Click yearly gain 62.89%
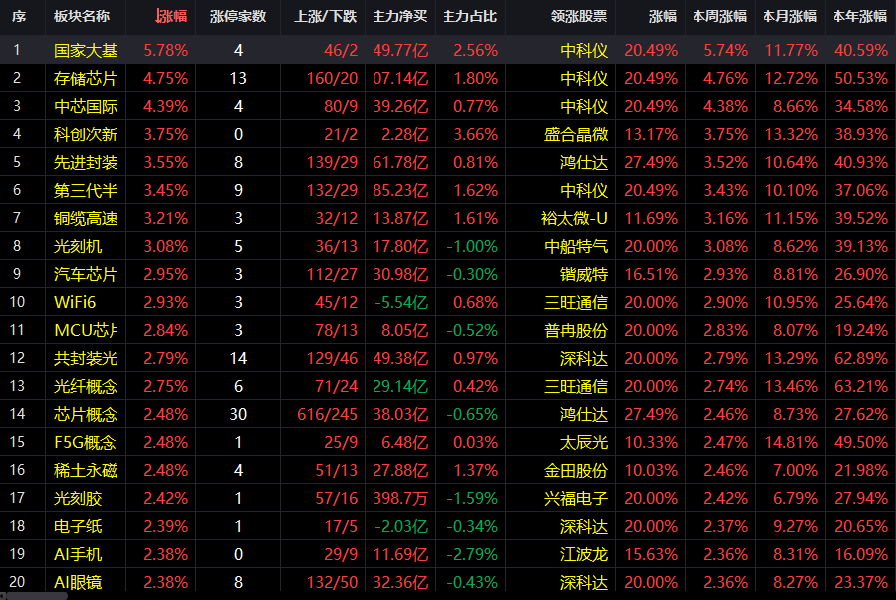The width and height of the screenshot is (896, 600). (x=861, y=358)
